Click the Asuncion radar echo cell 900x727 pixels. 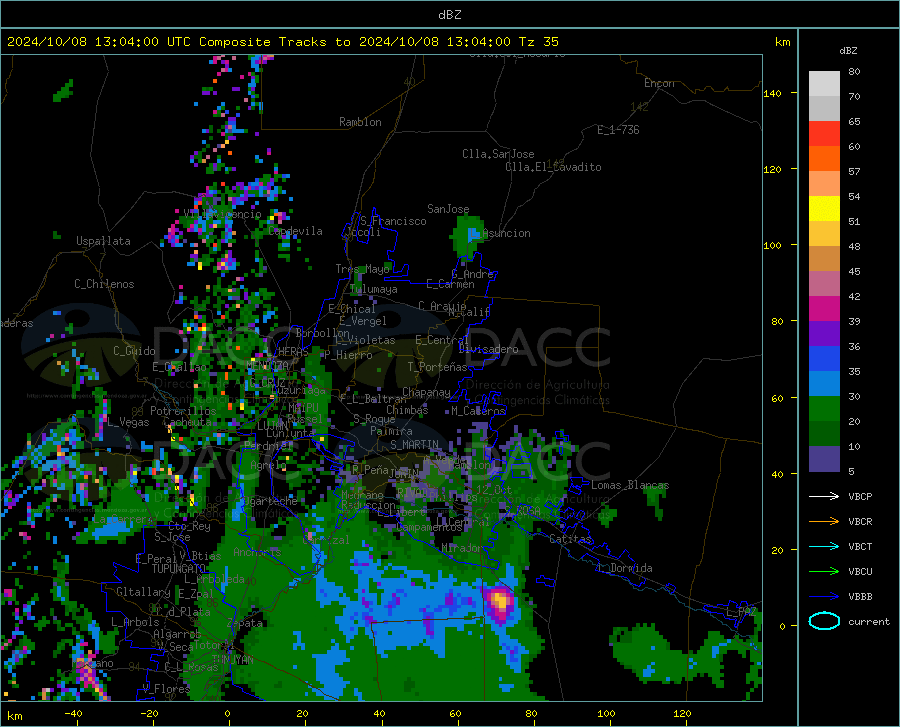pyautogui.click(x=468, y=236)
